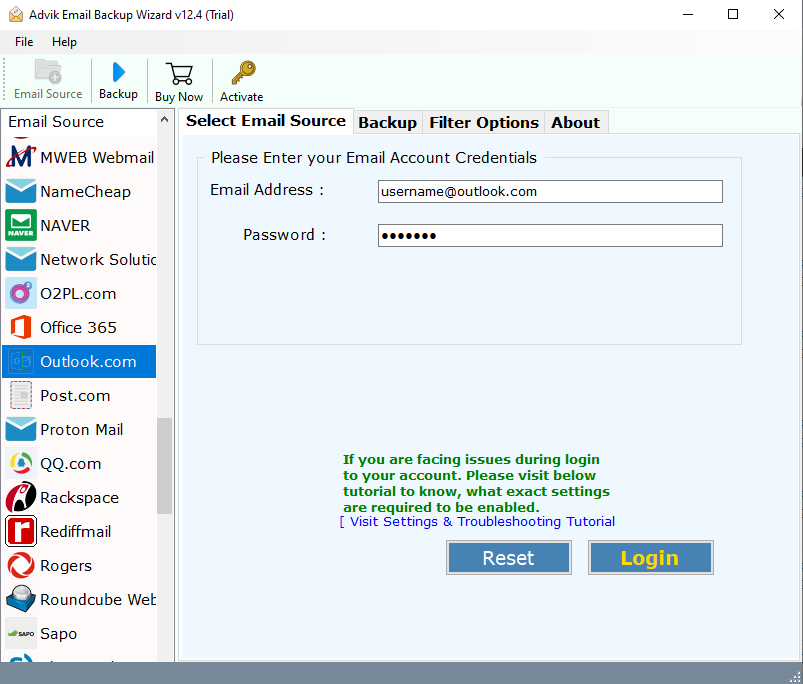Open the About tab
The height and width of the screenshot is (684, 803).
click(576, 123)
